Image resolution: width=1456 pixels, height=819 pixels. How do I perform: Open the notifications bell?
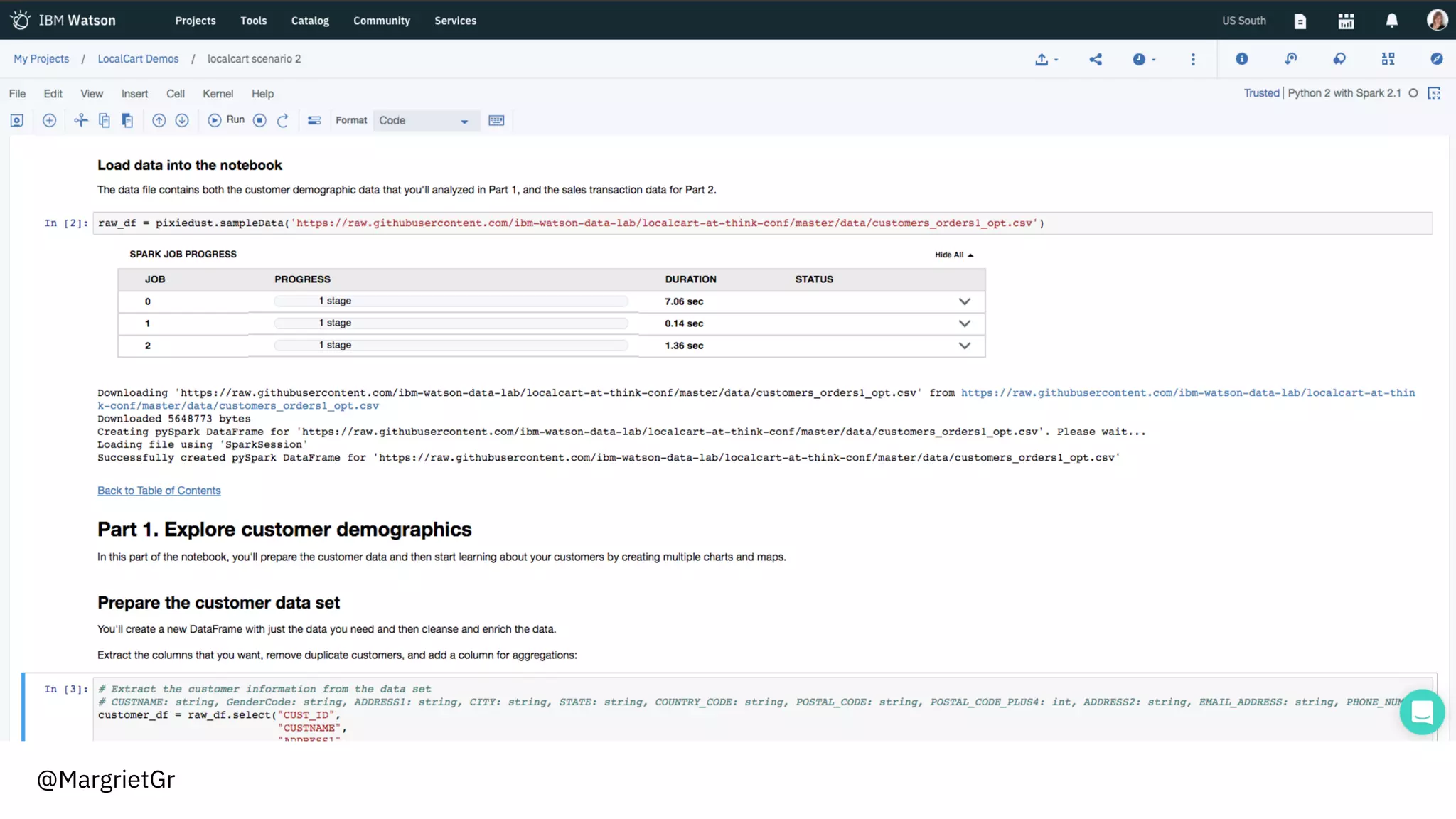tap(1391, 21)
